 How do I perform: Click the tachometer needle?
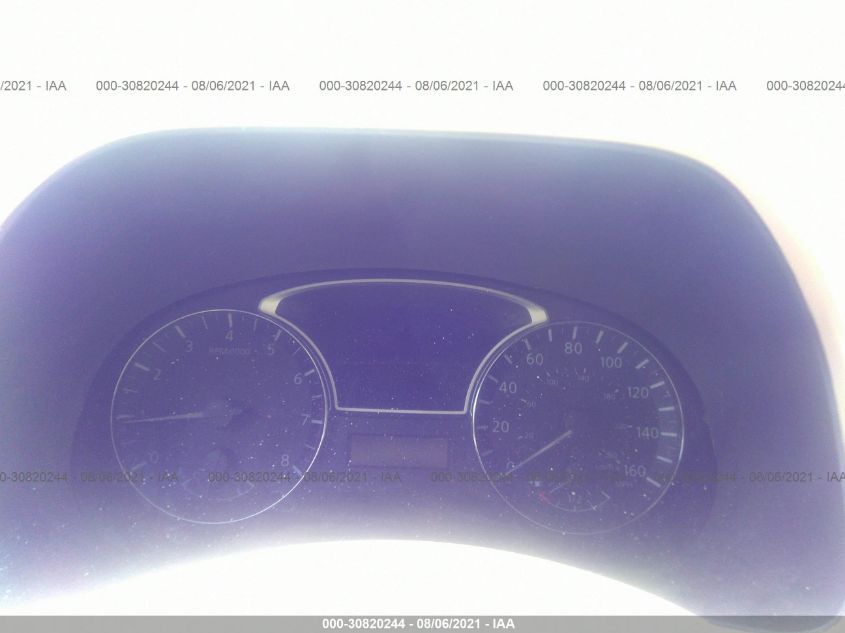[162, 417]
